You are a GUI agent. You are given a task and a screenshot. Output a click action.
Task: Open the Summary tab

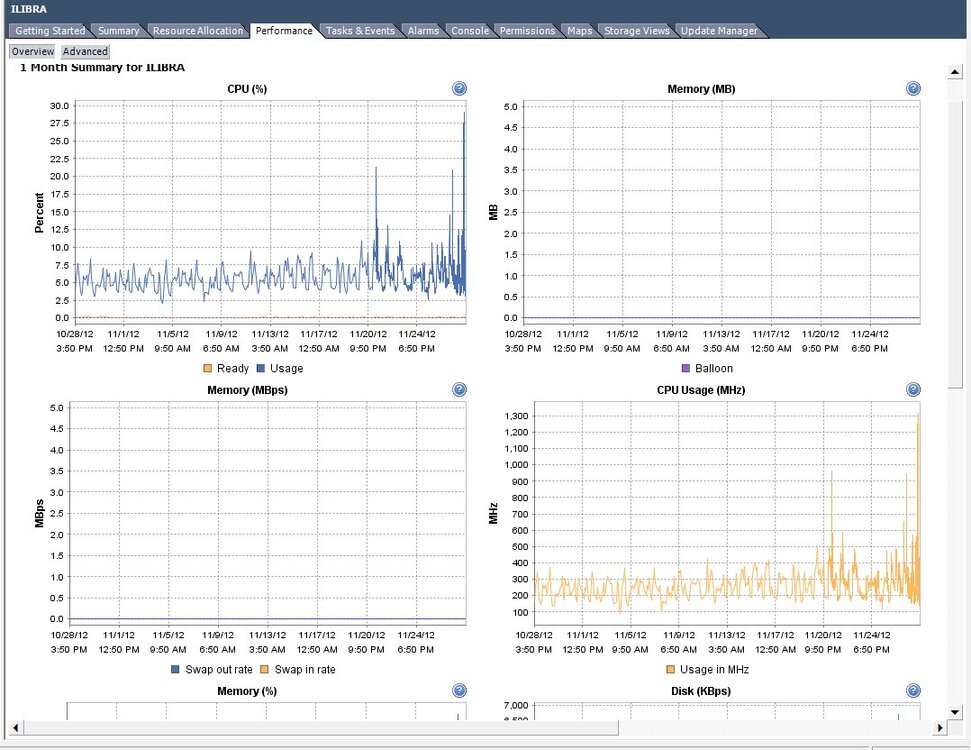[118, 30]
